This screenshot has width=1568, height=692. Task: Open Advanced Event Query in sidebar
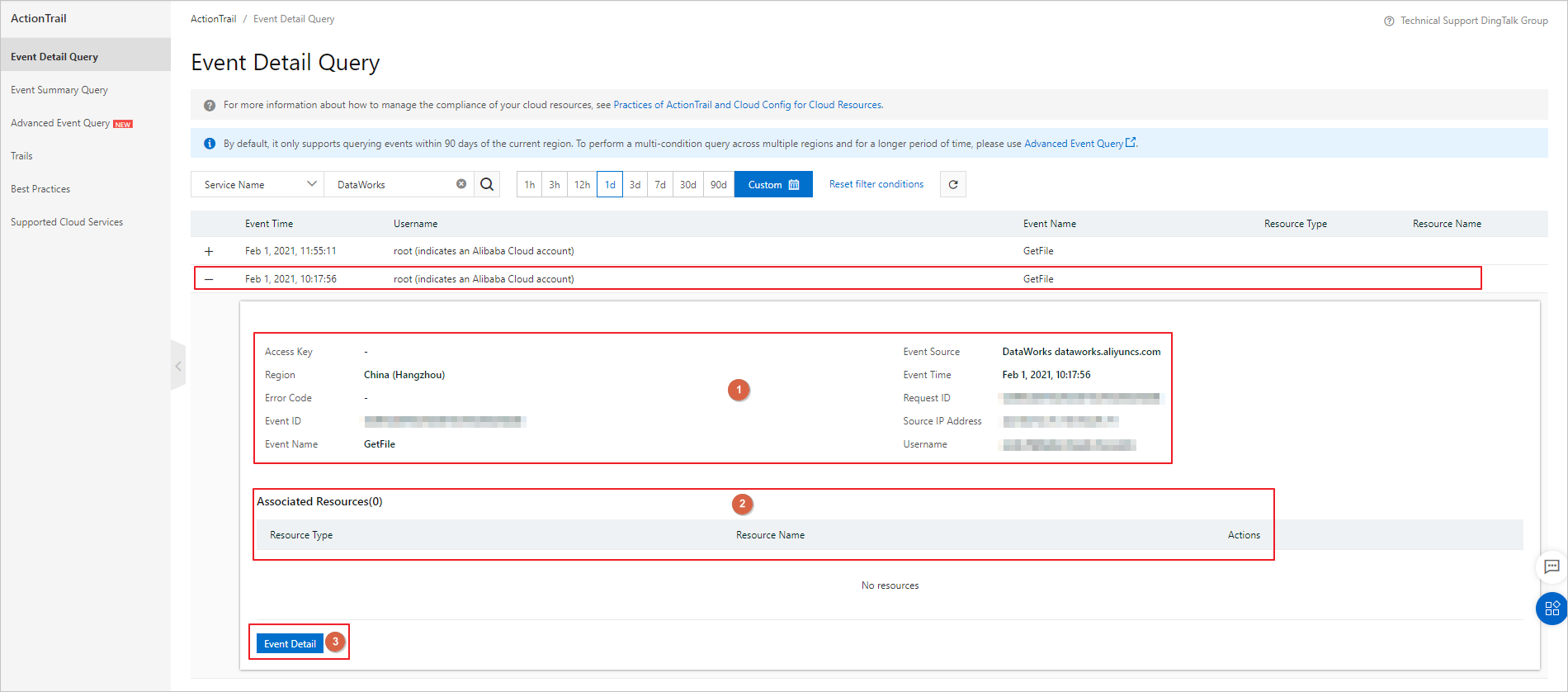60,123
